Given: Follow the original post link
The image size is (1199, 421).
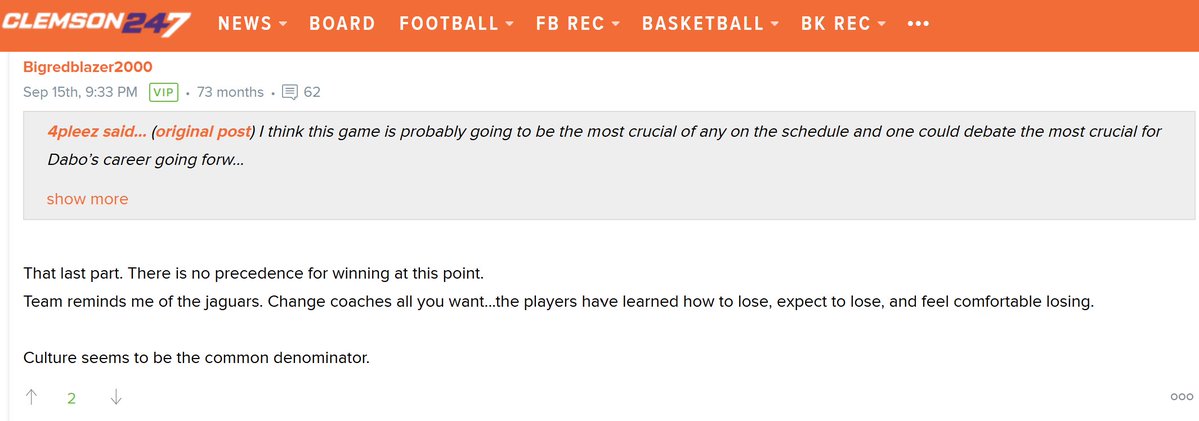Looking at the screenshot, I should [205, 132].
